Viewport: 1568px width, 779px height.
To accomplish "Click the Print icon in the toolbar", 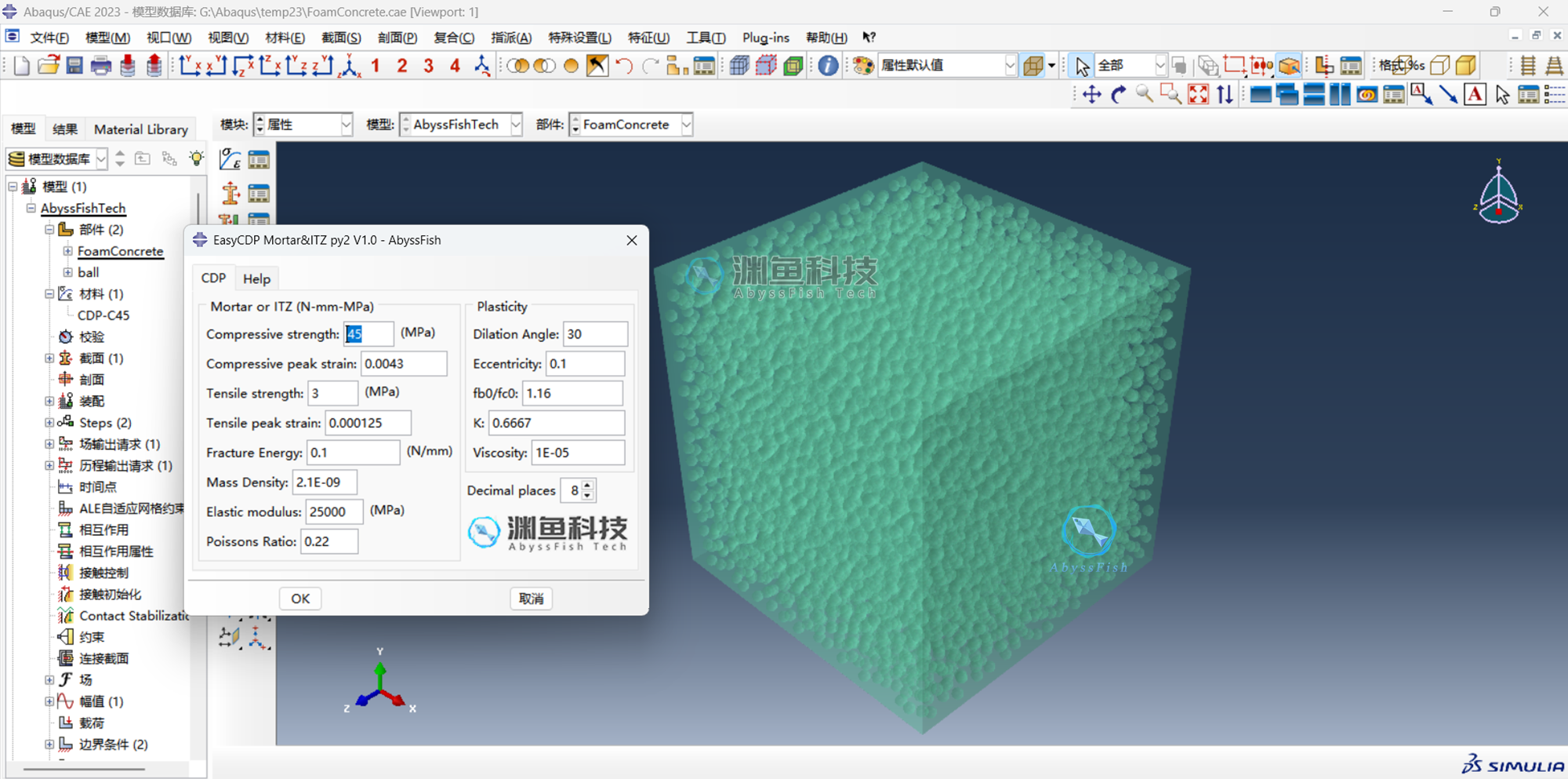I will pyautogui.click(x=101, y=66).
